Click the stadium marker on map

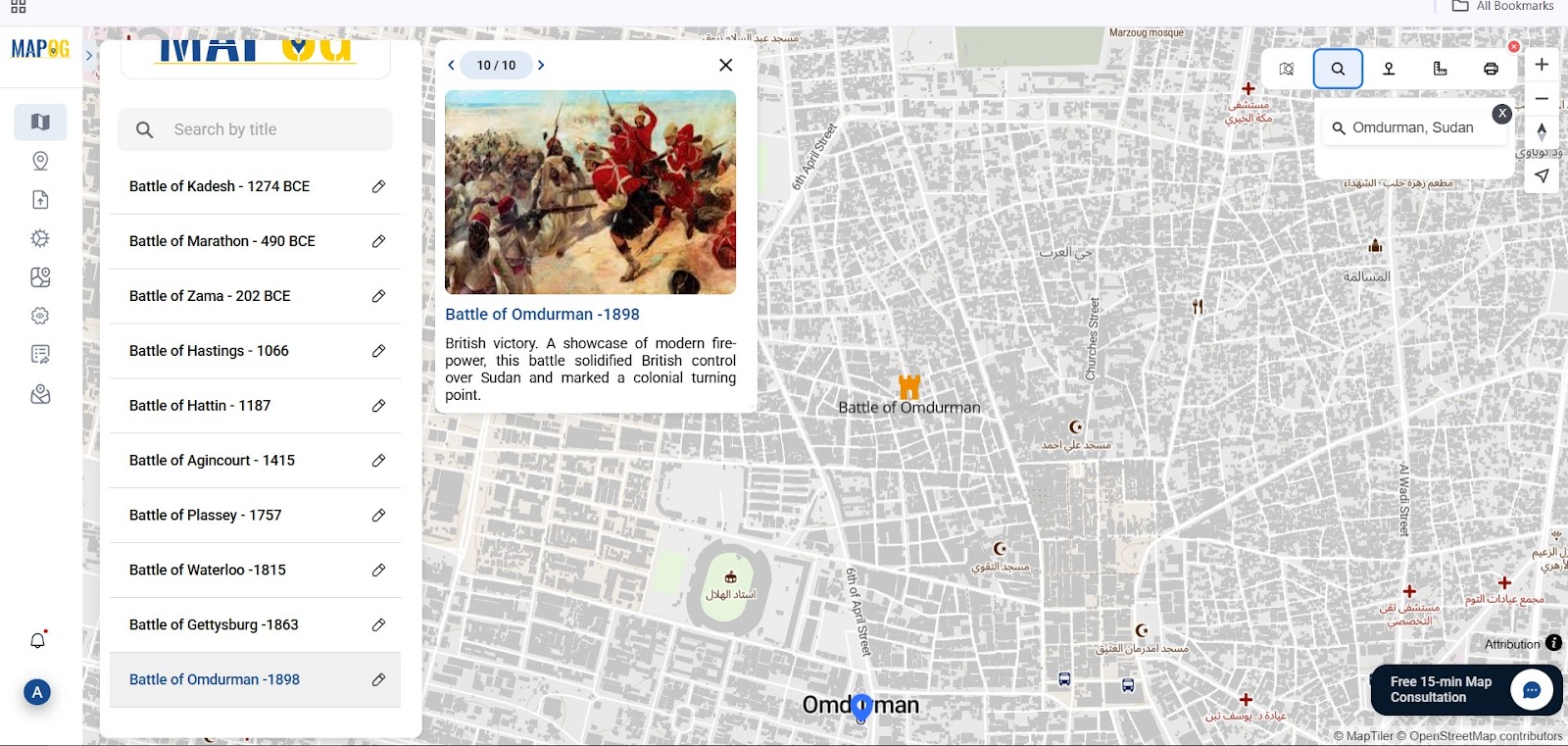(730, 577)
